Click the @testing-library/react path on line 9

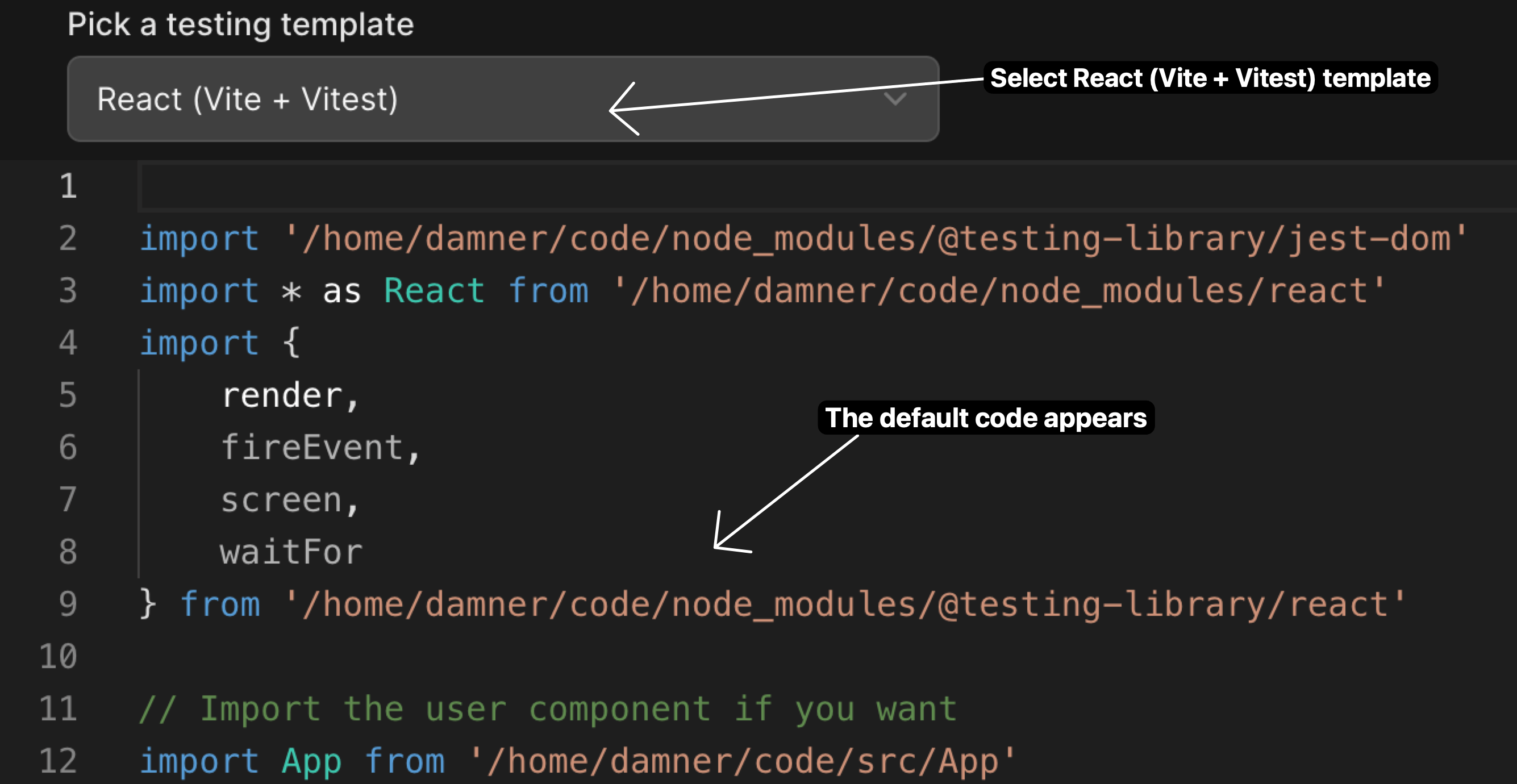845,604
